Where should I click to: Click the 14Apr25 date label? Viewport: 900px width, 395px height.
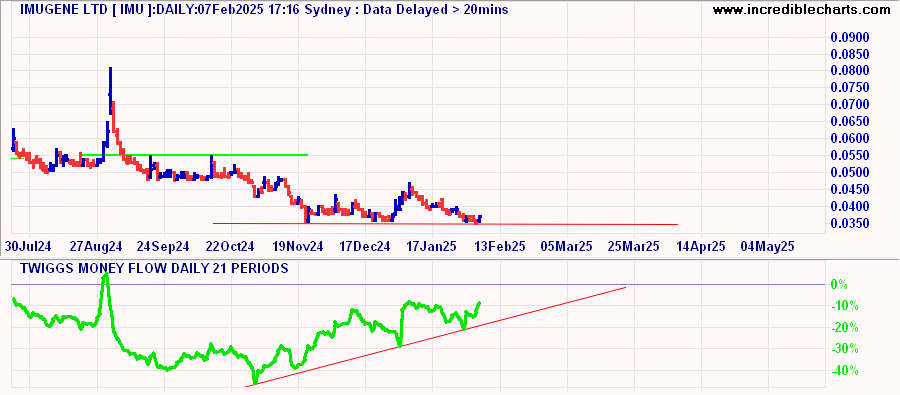[x=700, y=246]
